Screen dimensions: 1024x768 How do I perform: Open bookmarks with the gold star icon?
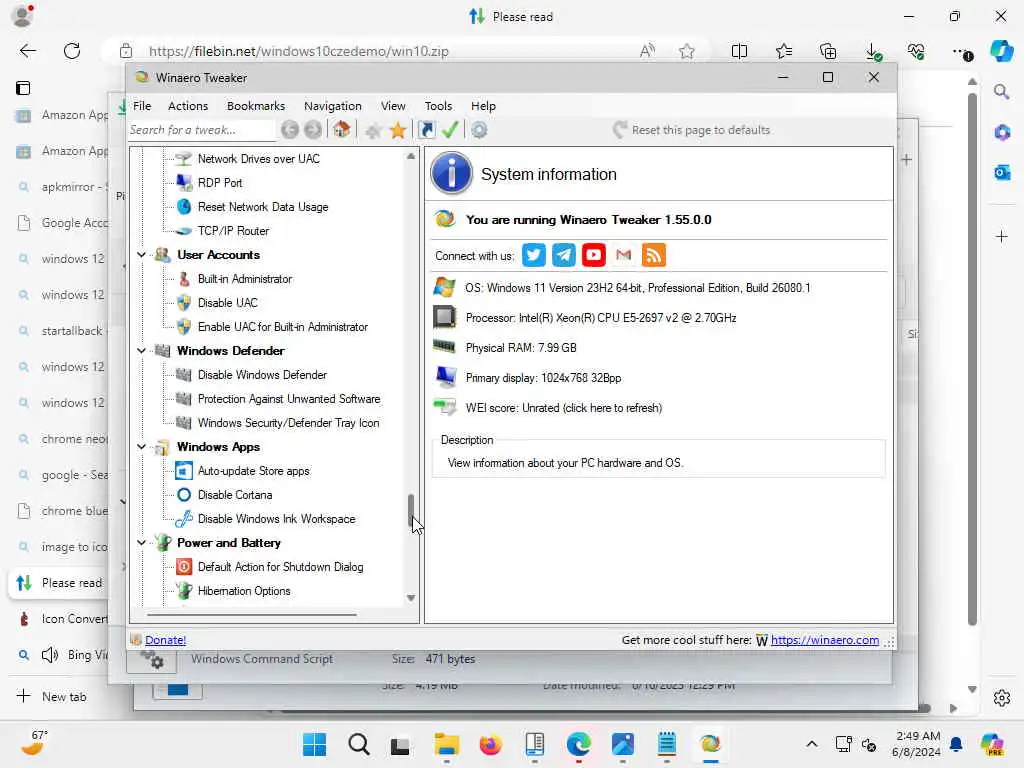pos(398,130)
